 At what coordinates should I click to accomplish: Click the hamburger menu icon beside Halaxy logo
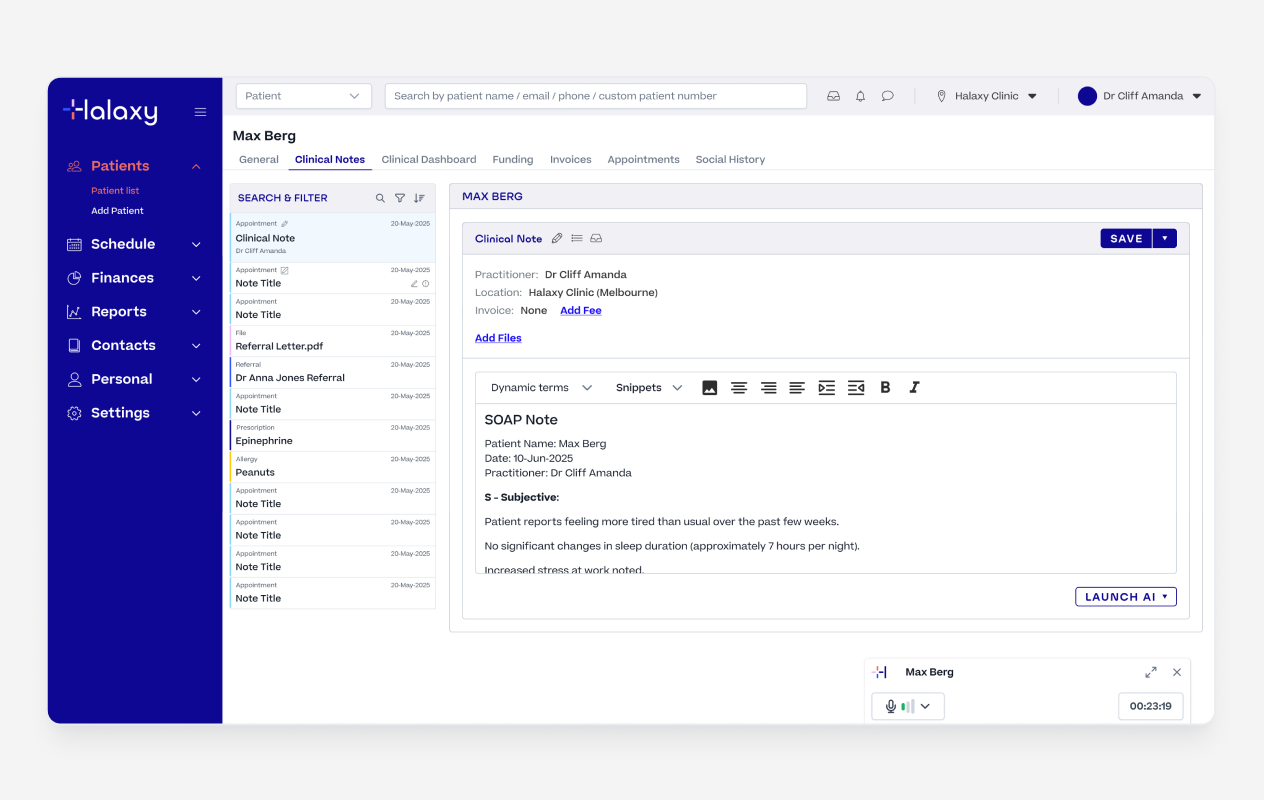pos(200,112)
